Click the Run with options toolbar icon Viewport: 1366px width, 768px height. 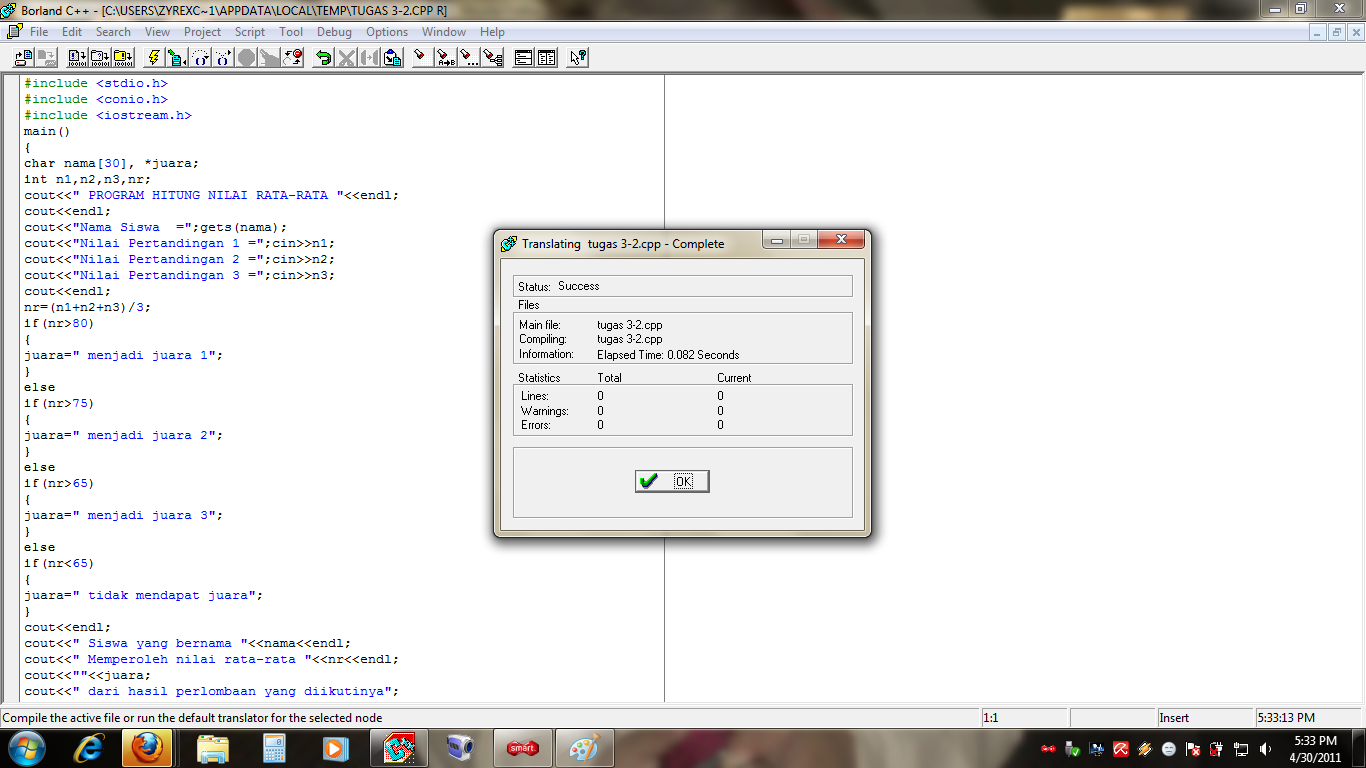[174, 57]
